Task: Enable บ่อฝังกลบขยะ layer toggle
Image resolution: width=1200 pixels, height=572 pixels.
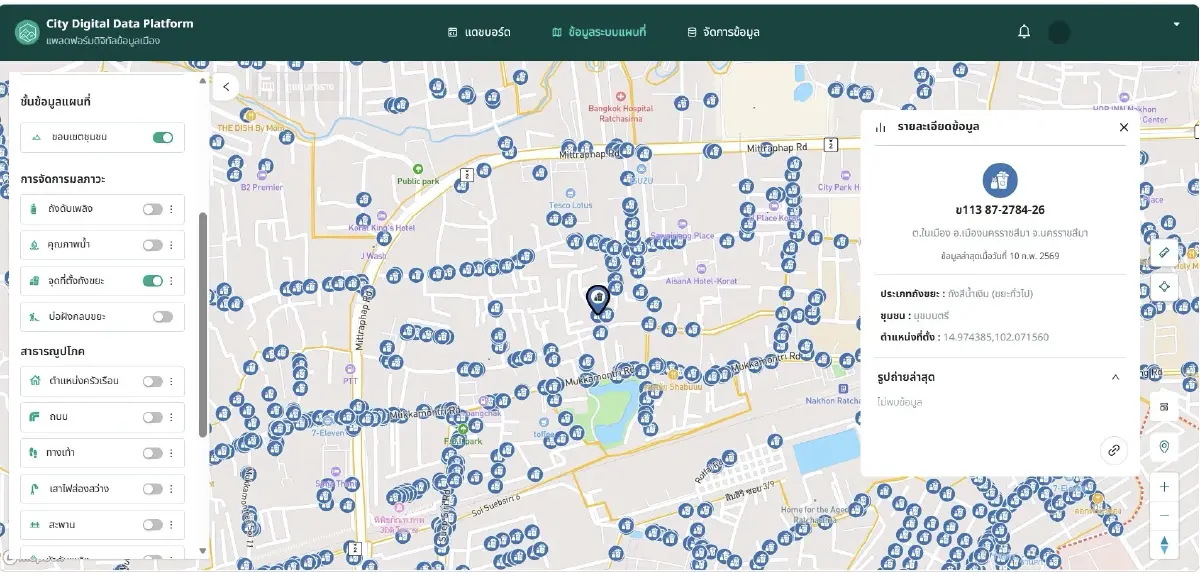Action: (162, 316)
